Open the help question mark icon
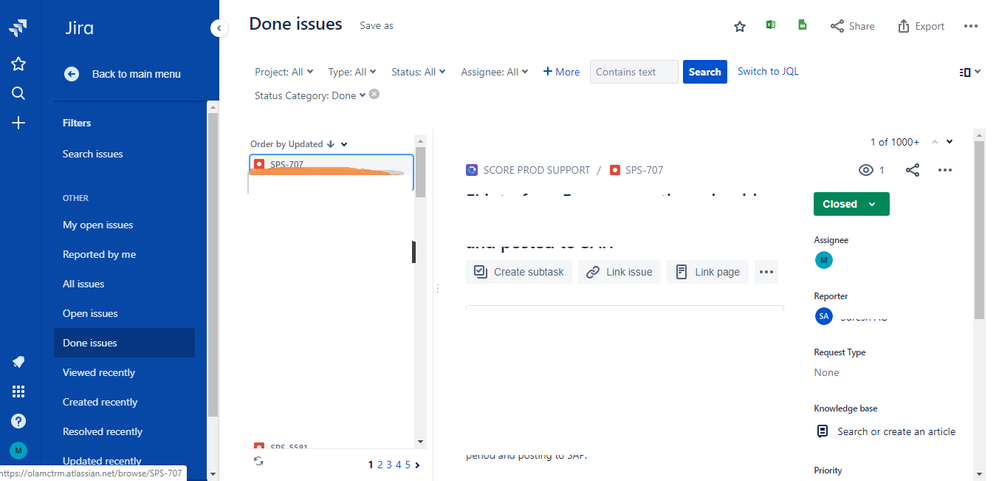 click(x=18, y=421)
